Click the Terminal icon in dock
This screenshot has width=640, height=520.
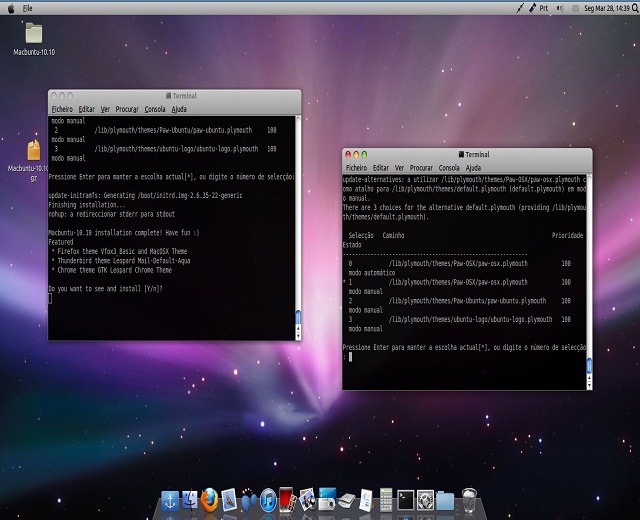coord(405,498)
